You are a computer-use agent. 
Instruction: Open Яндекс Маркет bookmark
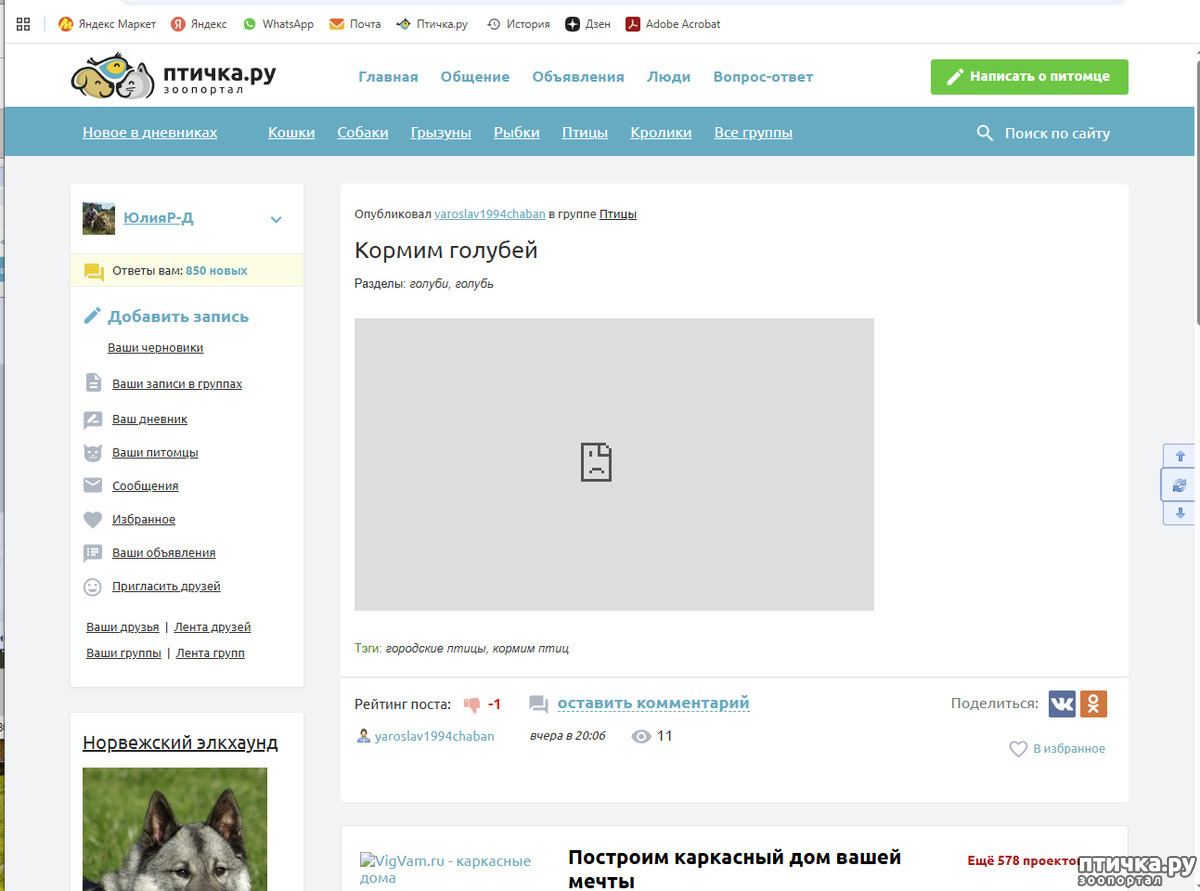[x=107, y=24]
